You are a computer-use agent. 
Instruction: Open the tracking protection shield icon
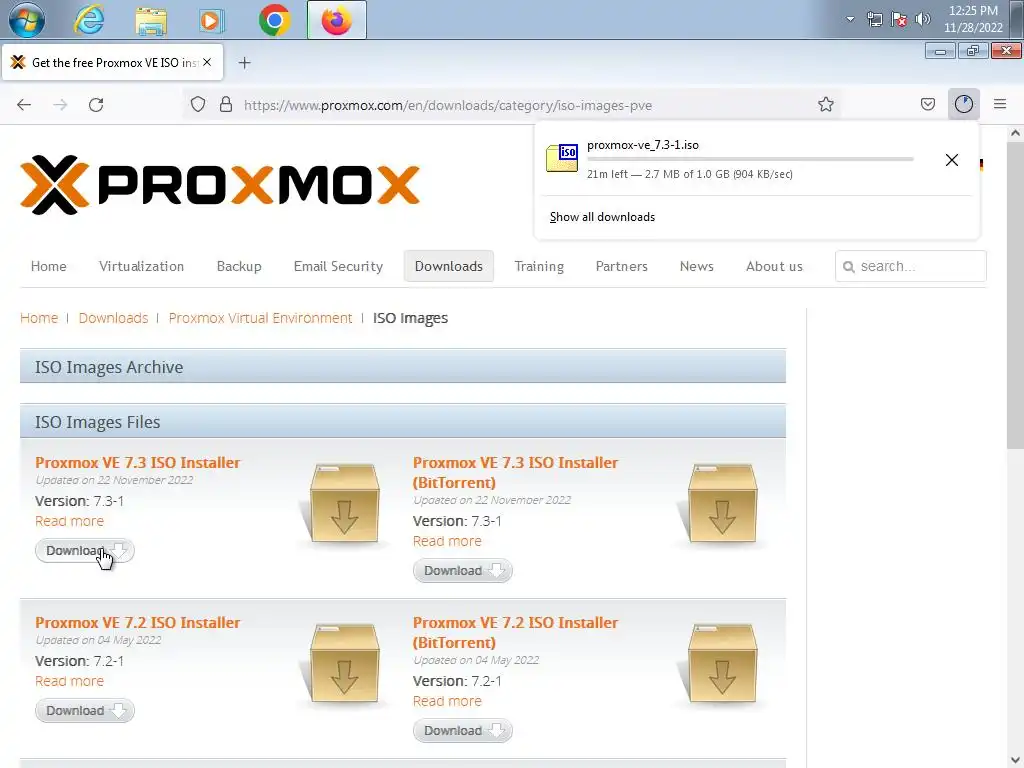click(x=198, y=104)
